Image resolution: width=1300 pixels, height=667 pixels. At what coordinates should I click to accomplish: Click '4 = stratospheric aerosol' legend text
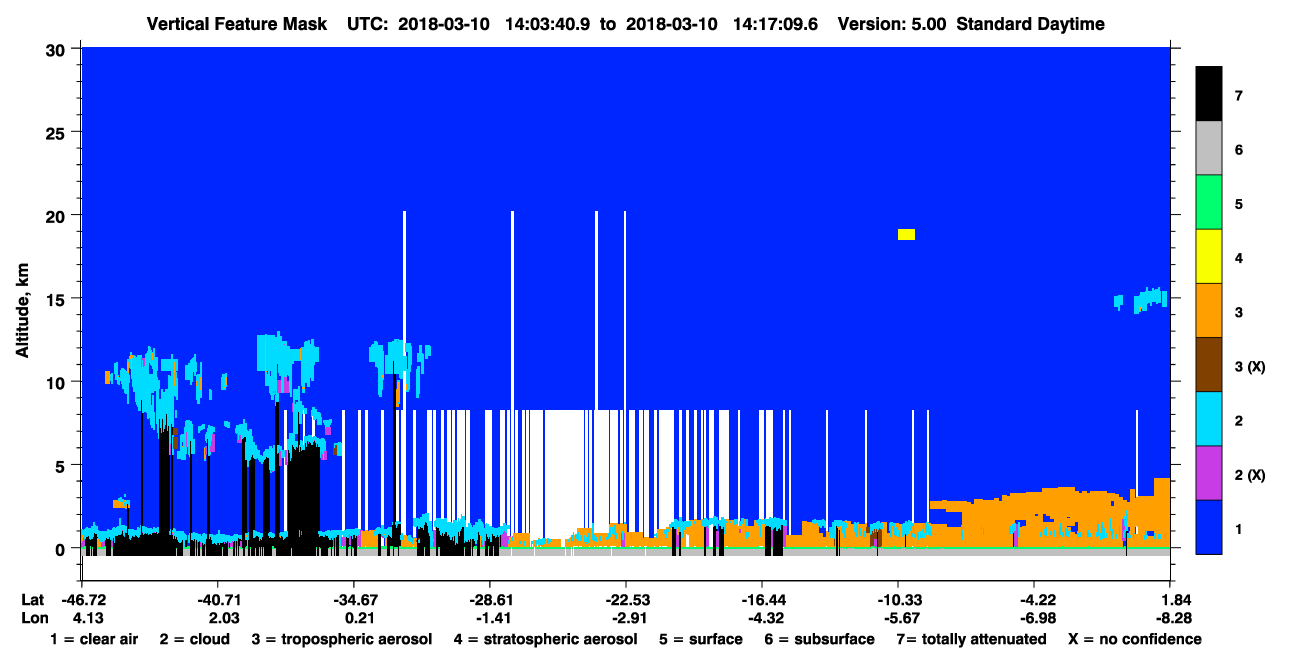tap(545, 639)
